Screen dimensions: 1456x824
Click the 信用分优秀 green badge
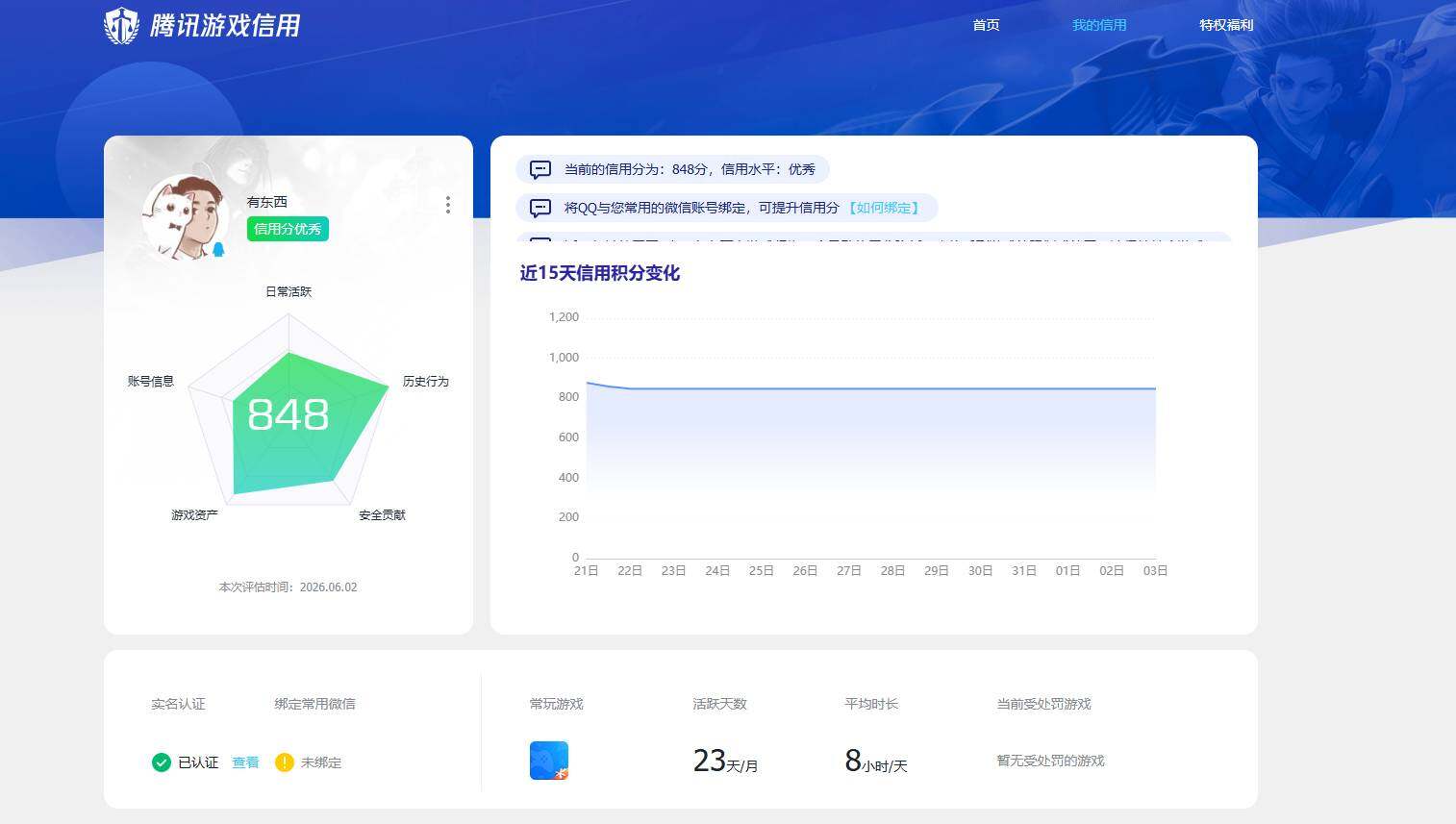[x=288, y=229]
